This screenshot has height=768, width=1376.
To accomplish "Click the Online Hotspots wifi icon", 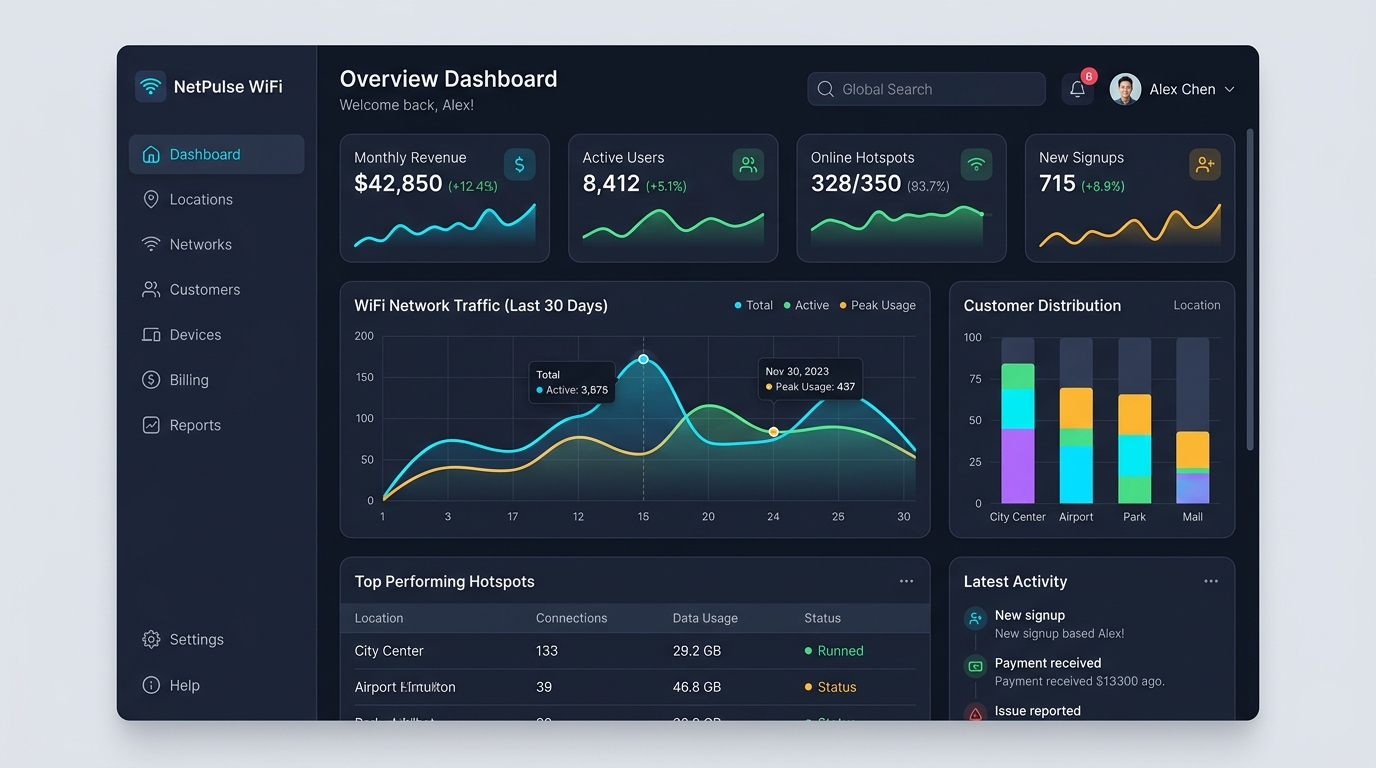I will coord(976,165).
